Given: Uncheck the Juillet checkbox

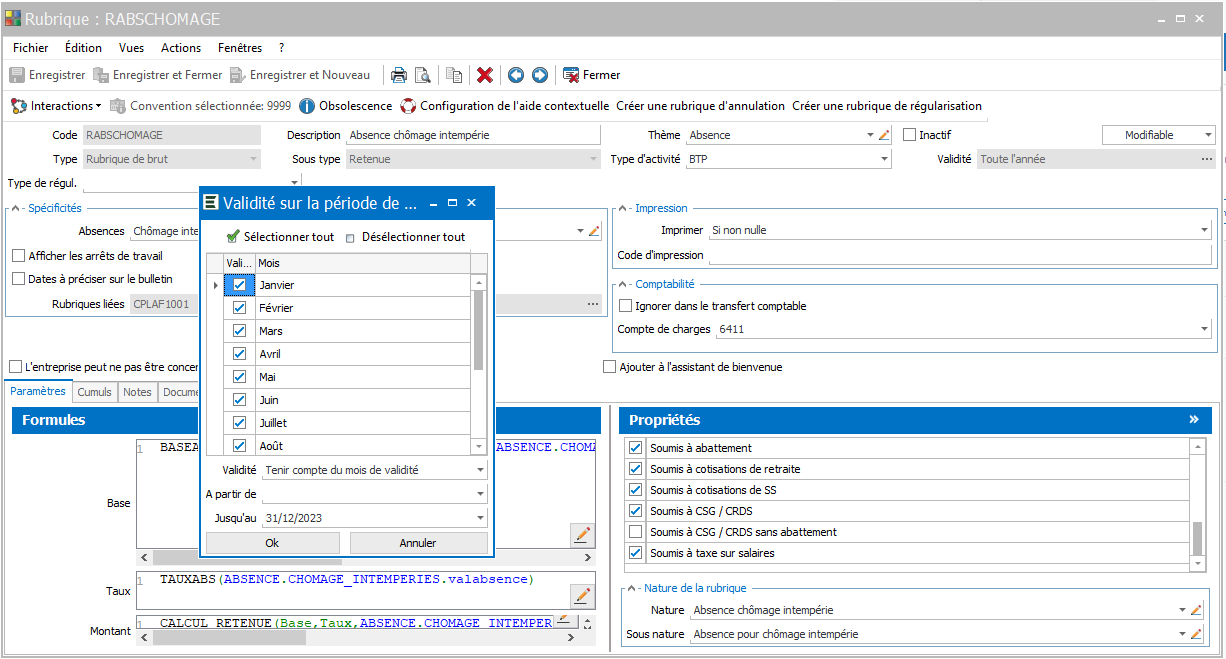Looking at the screenshot, I should point(239,423).
